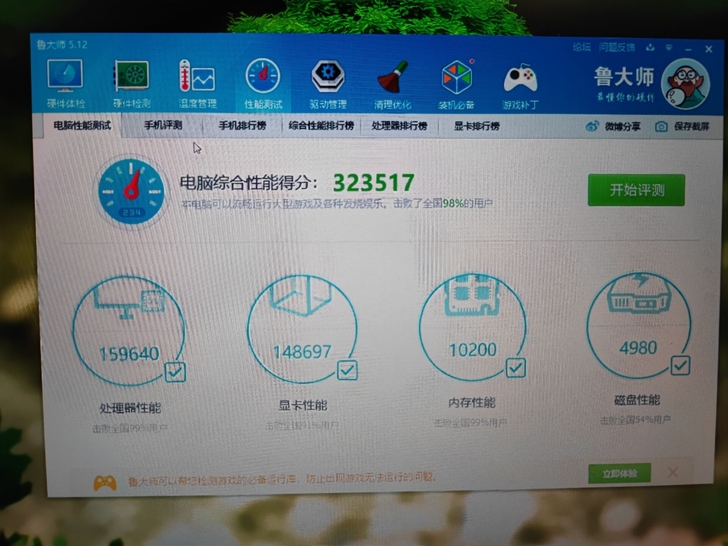This screenshot has width=728, height=546.
Task: Click memory score 10200
Action: click(x=473, y=350)
